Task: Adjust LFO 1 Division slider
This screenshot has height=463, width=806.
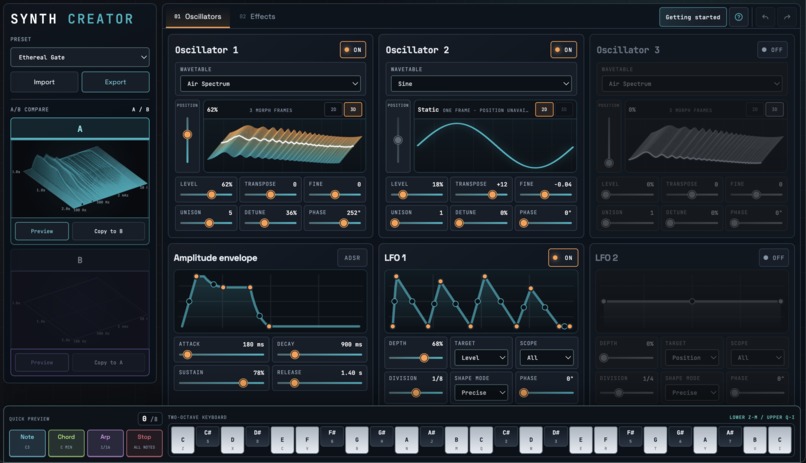Action: coord(416,393)
